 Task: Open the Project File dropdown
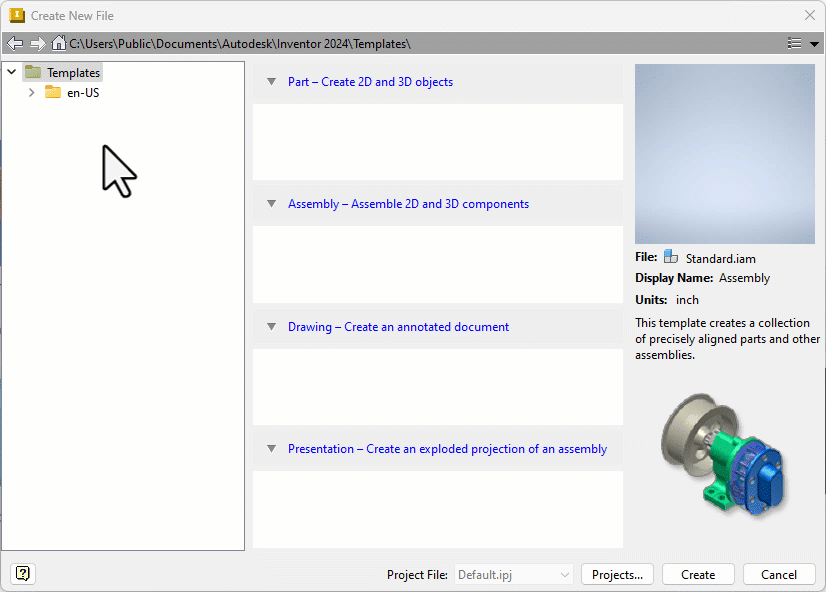(513, 575)
